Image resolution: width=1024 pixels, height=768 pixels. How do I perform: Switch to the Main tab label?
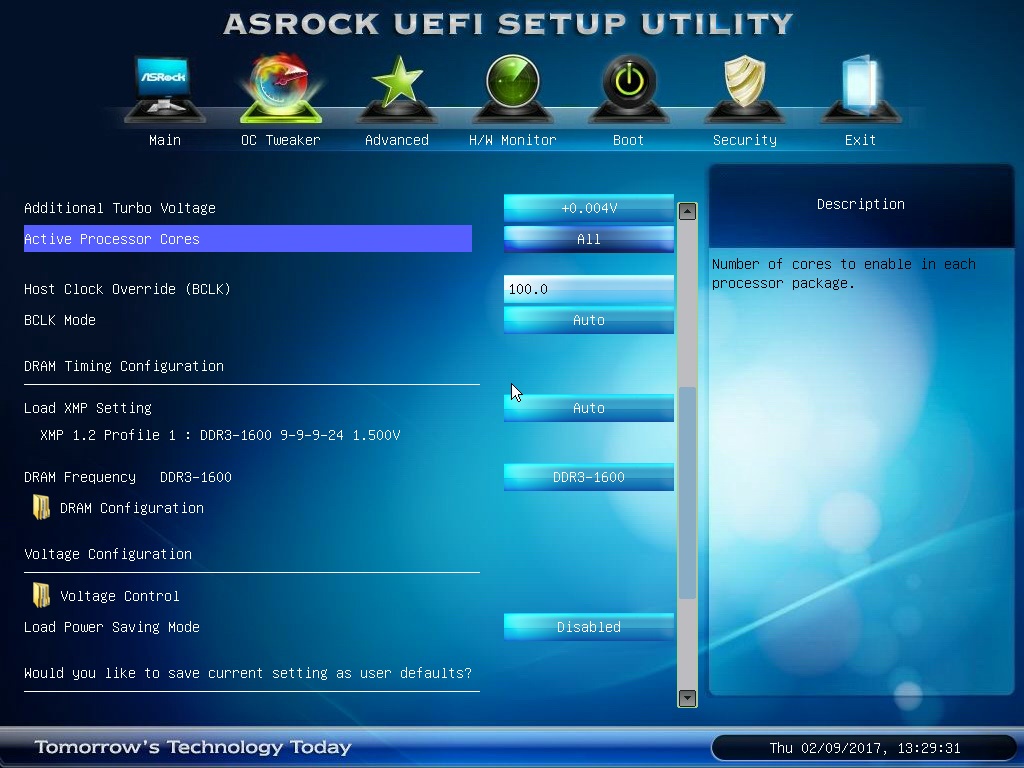click(x=165, y=140)
